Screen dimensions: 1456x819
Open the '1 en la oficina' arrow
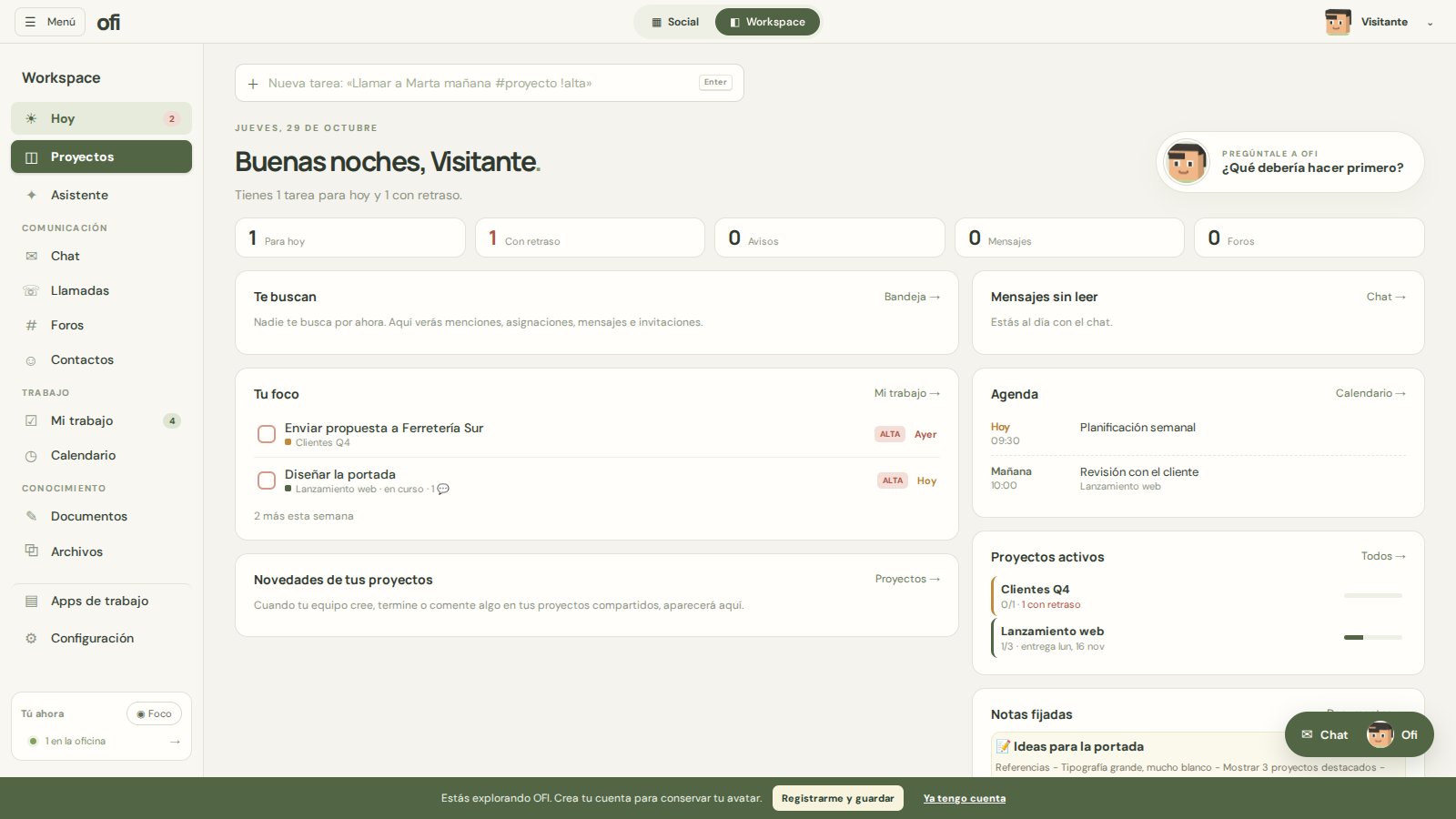pyautogui.click(x=175, y=742)
